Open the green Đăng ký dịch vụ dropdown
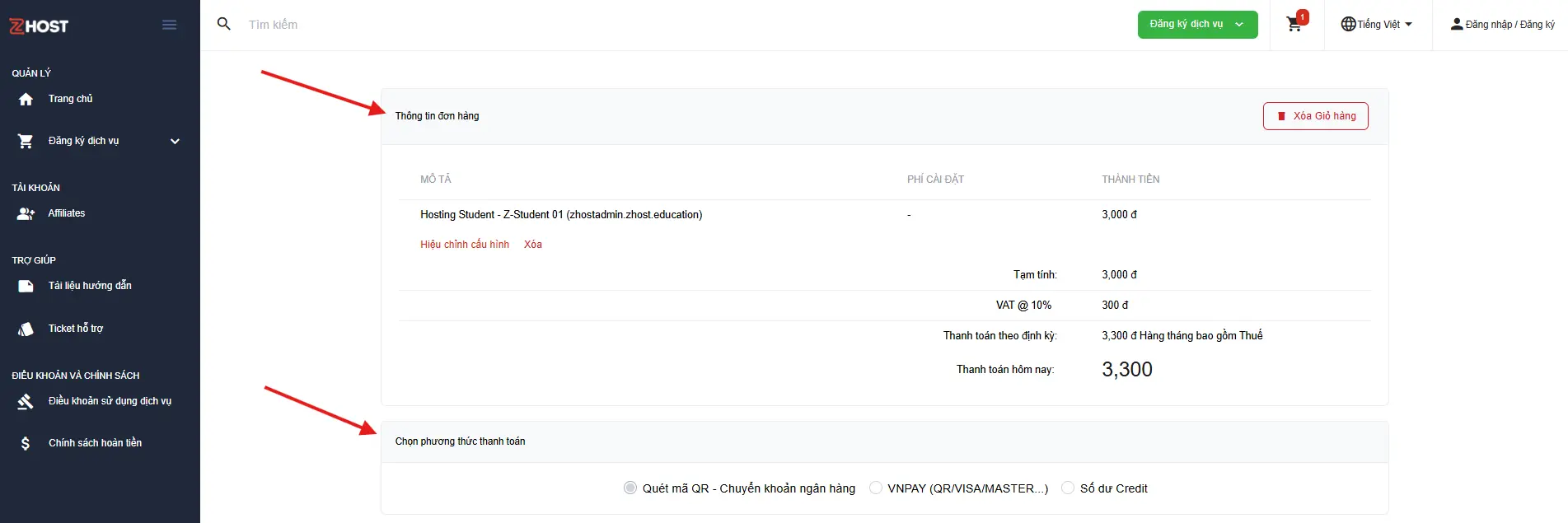The width and height of the screenshot is (1568, 523). pos(1197,25)
